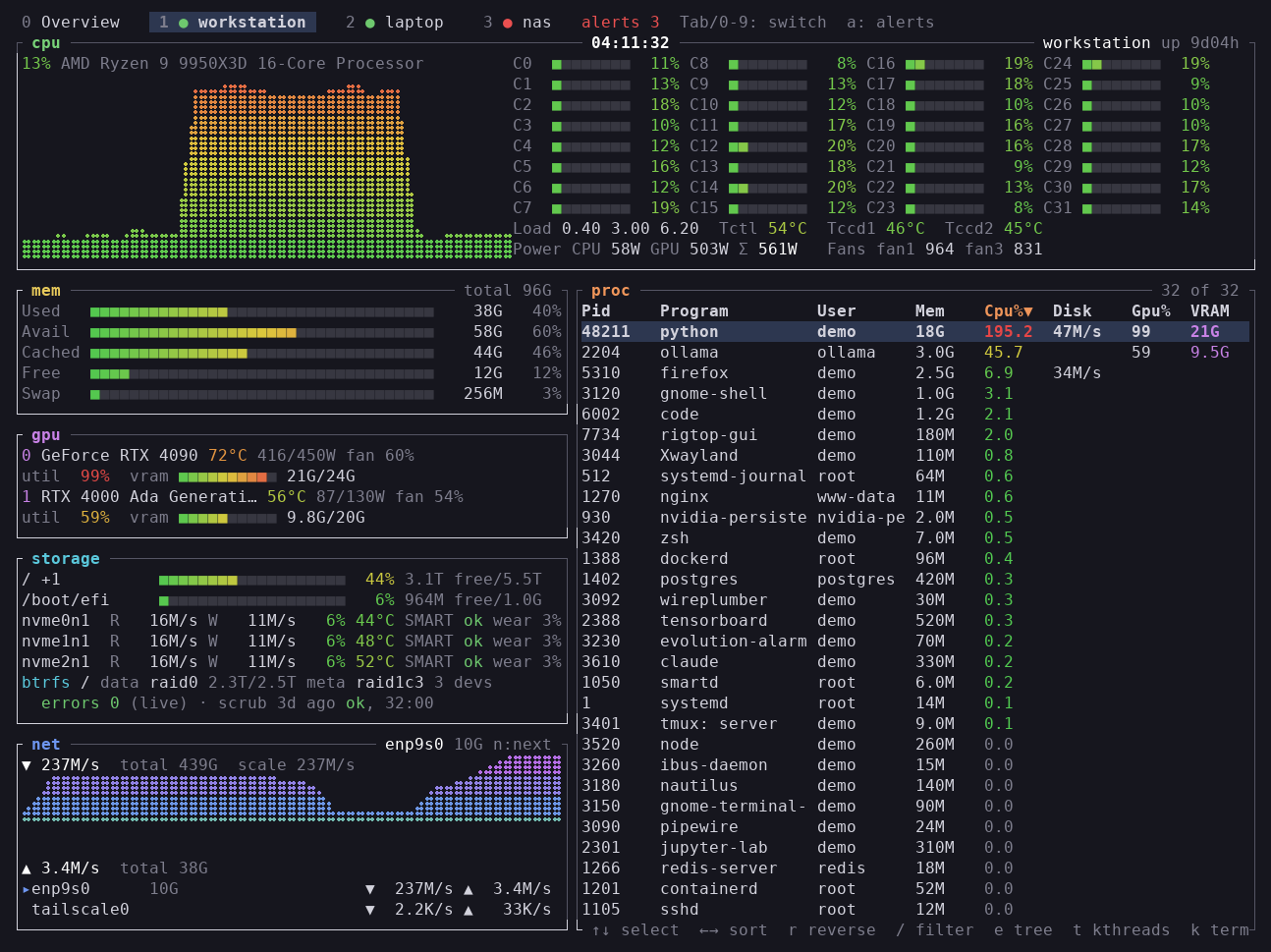Toggle the t kthreads option

pyautogui.click(x=1122, y=929)
